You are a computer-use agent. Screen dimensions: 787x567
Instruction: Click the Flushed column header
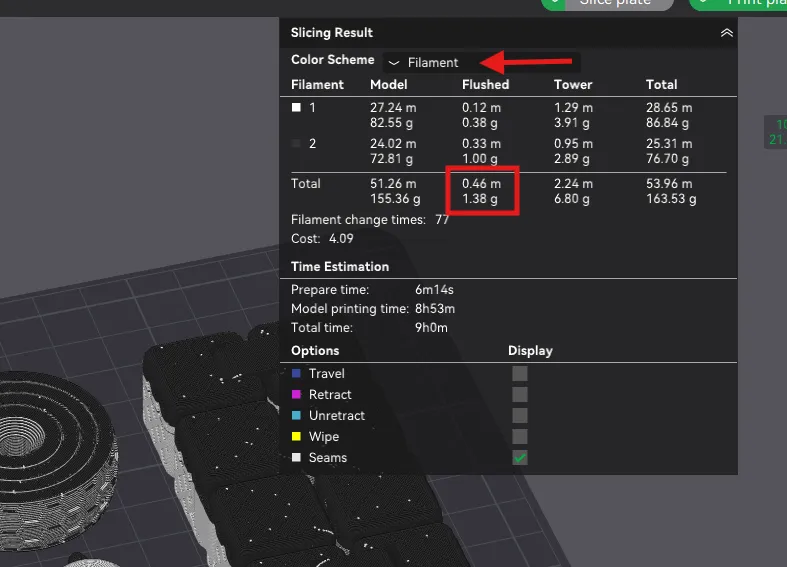pyautogui.click(x=485, y=85)
